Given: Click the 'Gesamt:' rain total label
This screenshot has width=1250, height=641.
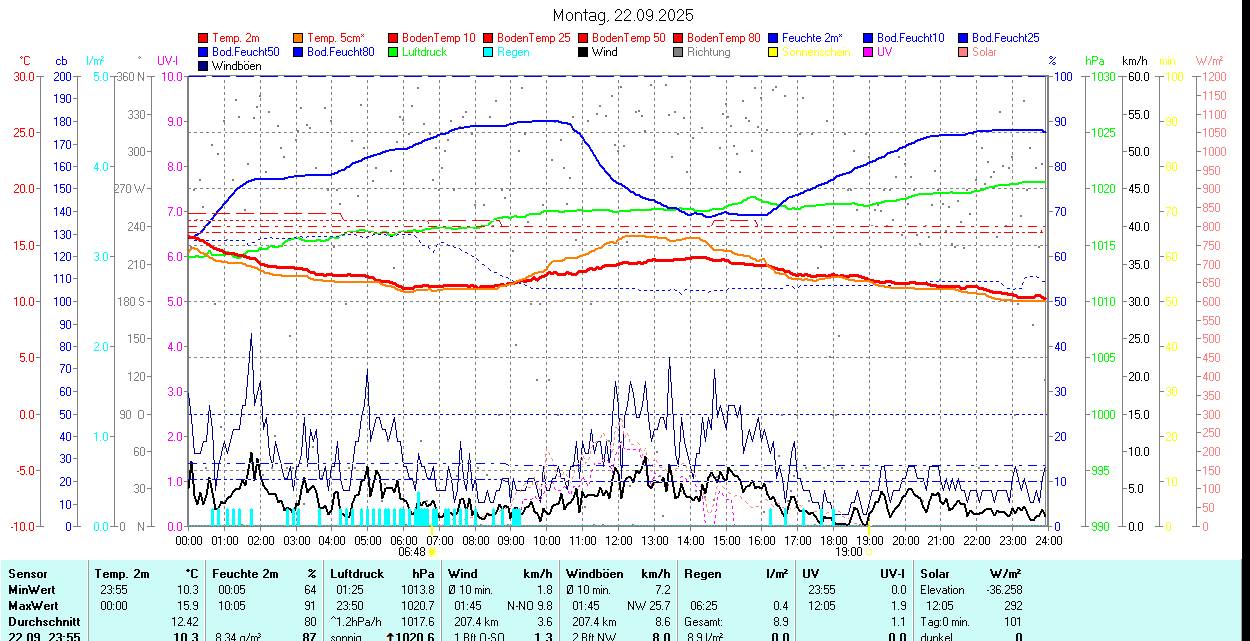Looking at the screenshot, I should pos(703,622).
